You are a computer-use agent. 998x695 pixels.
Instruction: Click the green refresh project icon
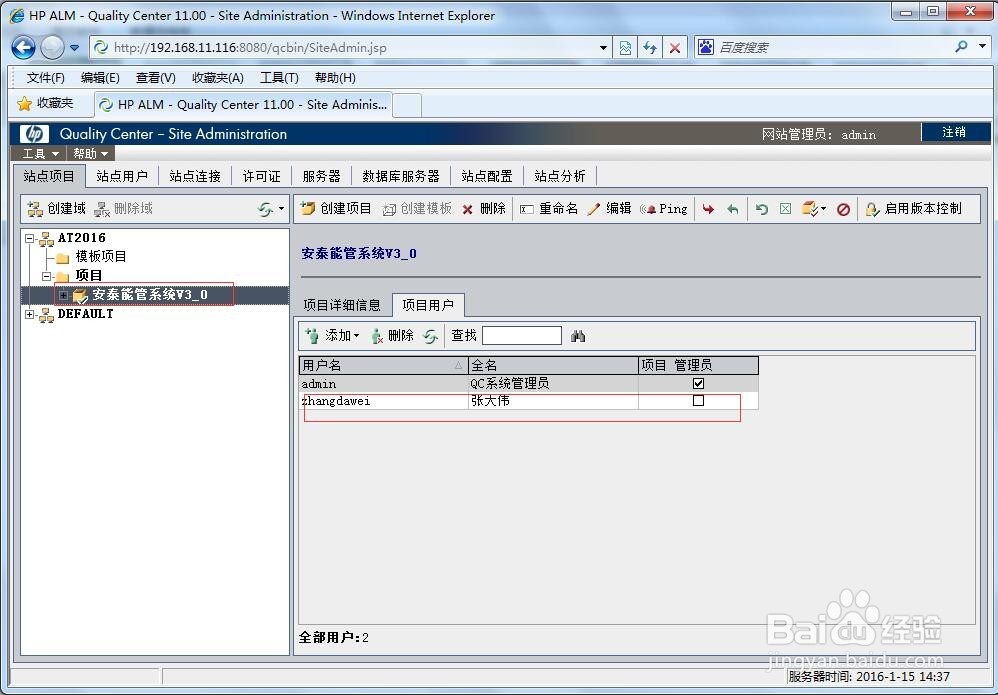pyautogui.click(x=762, y=209)
